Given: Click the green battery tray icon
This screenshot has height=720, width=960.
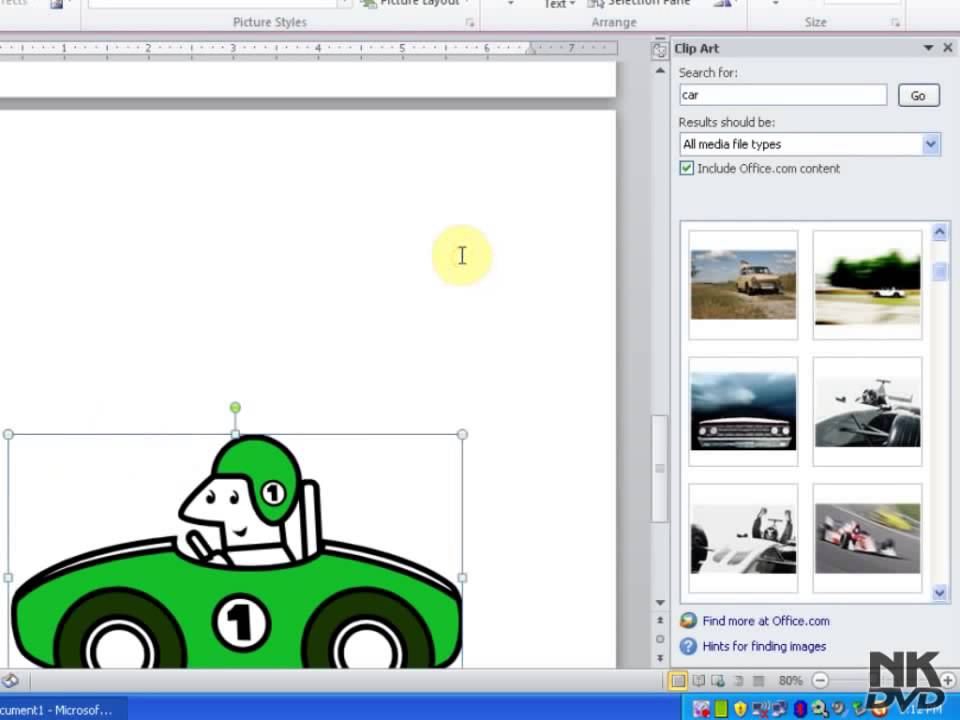Looking at the screenshot, I should coord(721,710).
